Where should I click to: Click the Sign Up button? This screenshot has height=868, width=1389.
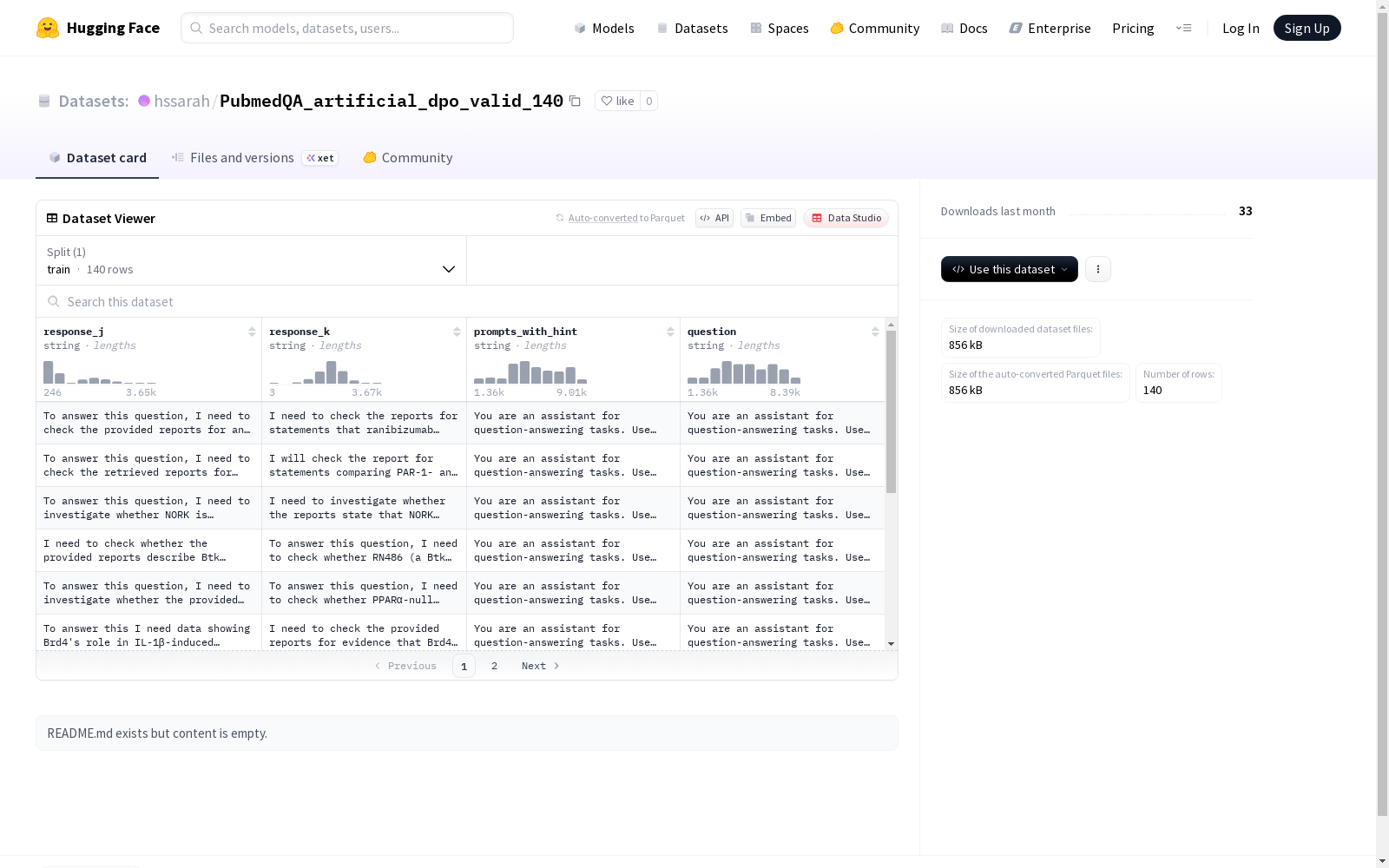tap(1307, 28)
